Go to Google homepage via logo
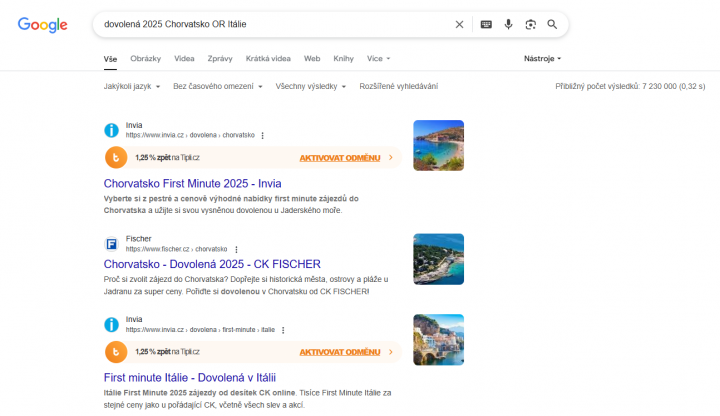This screenshot has height=416, width=720. pos(43,25)
